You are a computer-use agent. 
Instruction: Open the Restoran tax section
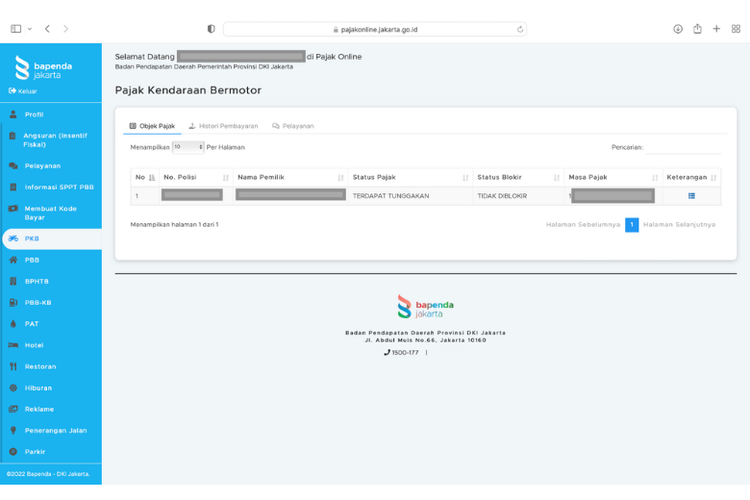pyautogui.click(x=40, y=367)
